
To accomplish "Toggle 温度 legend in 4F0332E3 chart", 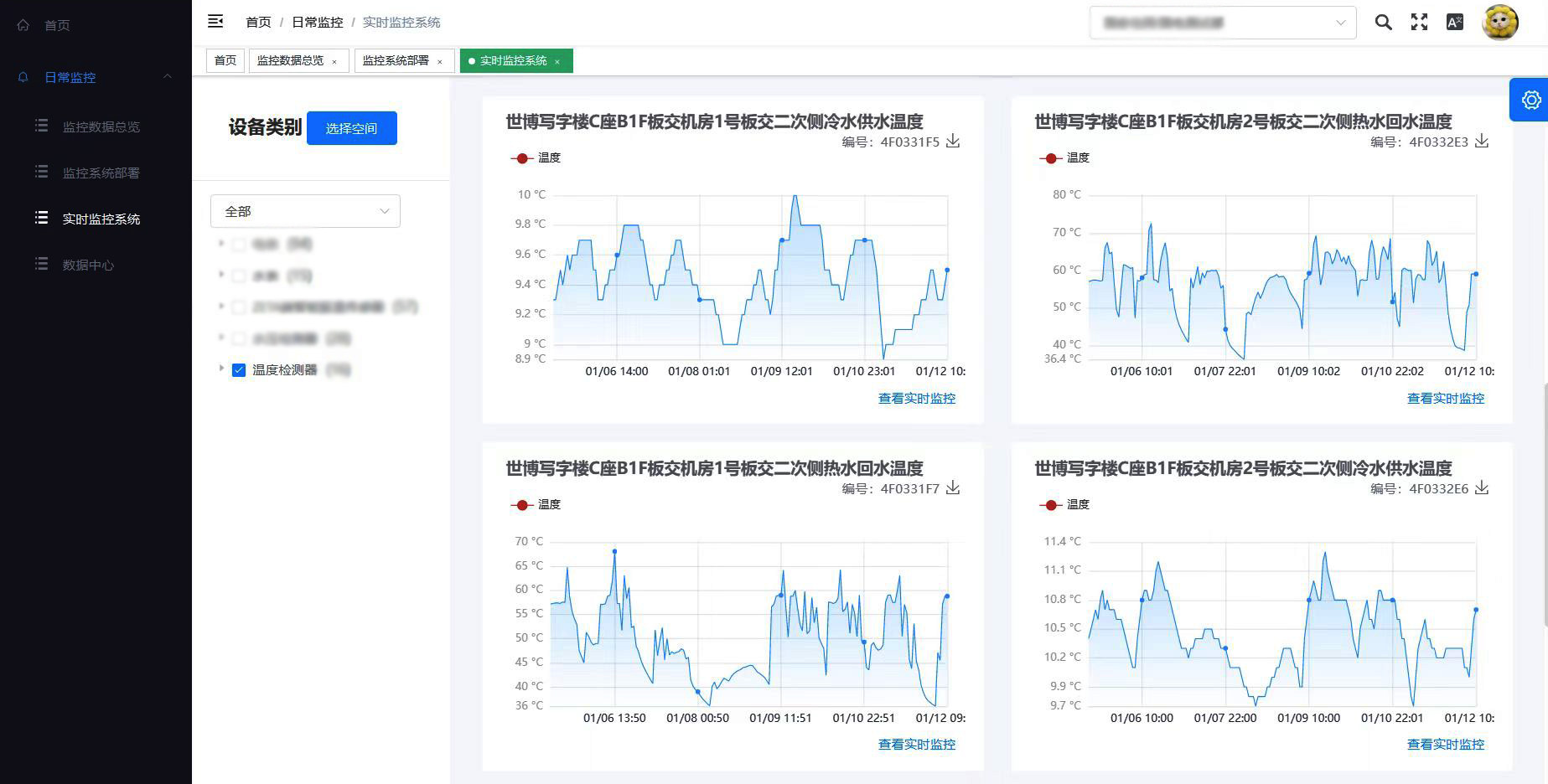I will [1064, 157].
